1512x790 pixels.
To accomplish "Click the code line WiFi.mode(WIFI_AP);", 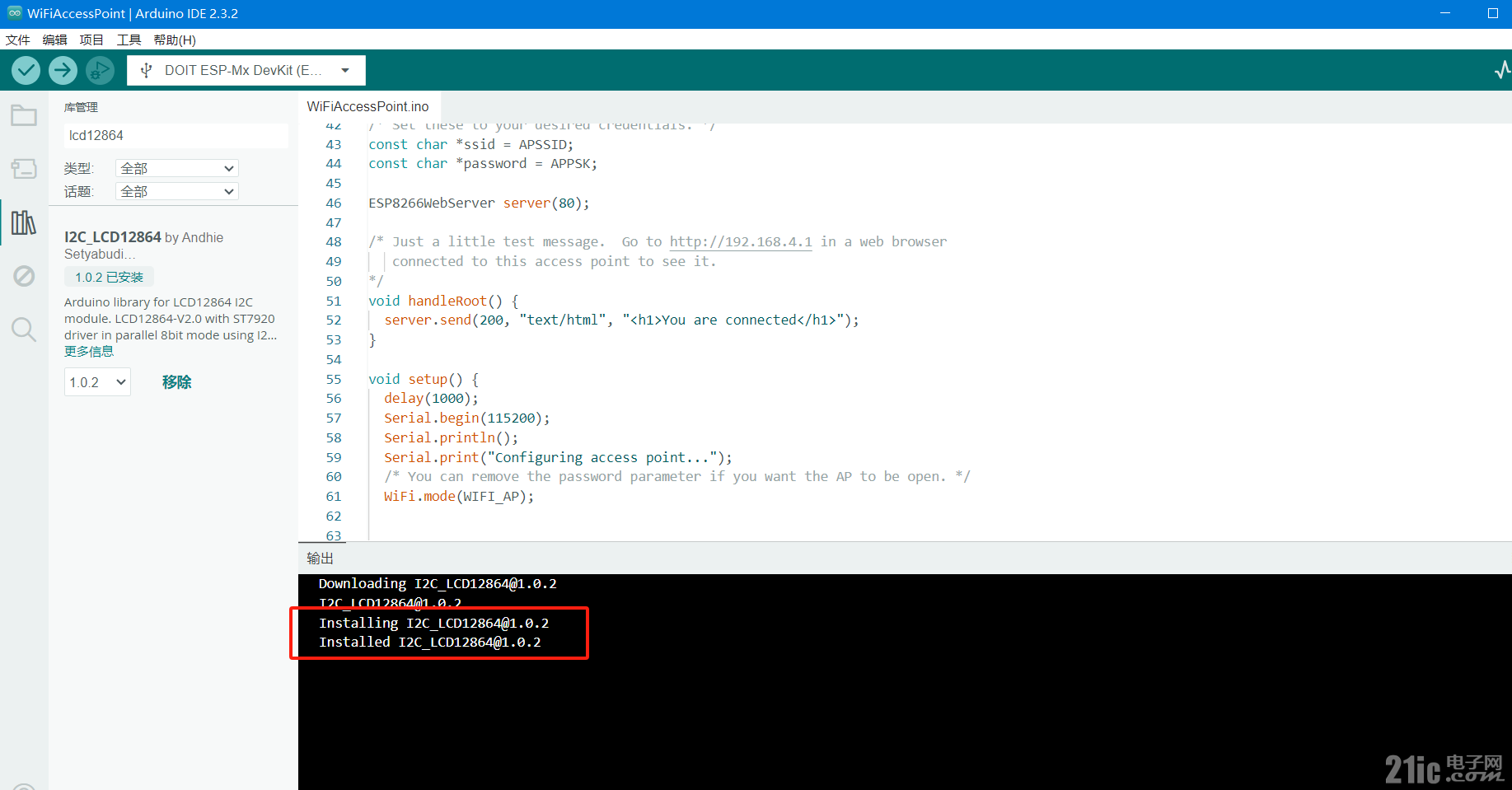I will coord(459,496).
